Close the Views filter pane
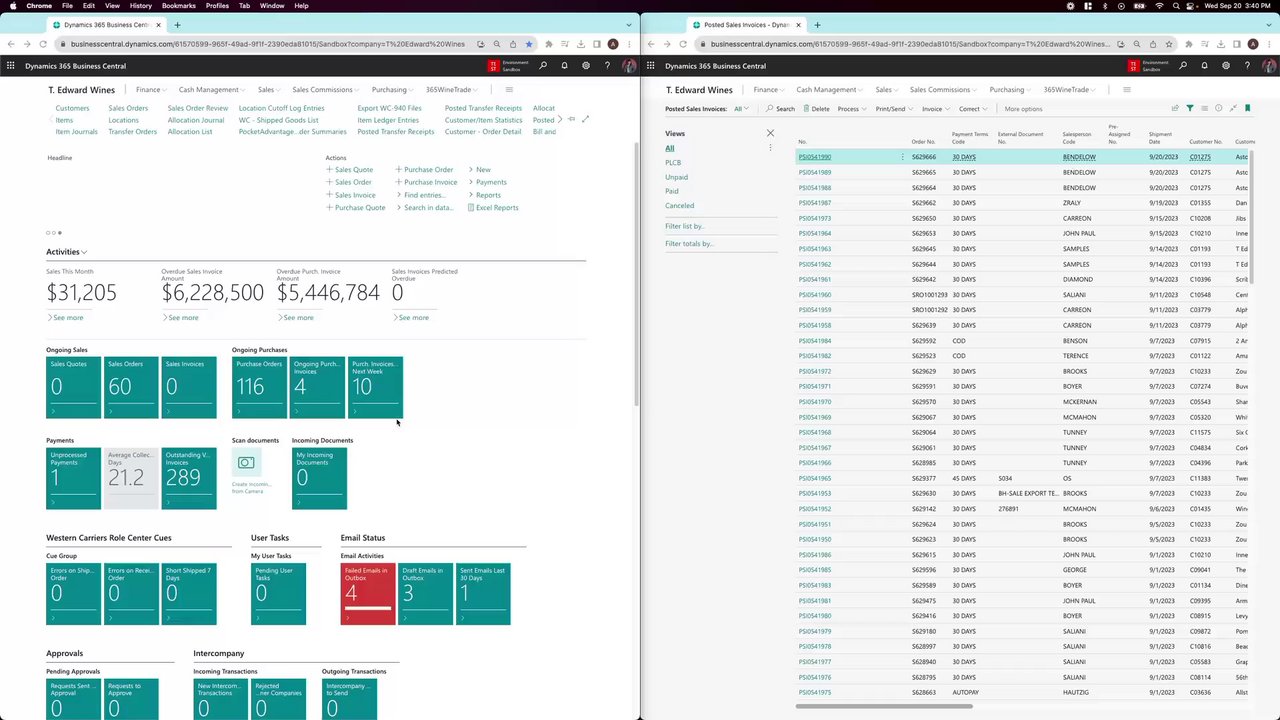 click(770, 133)
